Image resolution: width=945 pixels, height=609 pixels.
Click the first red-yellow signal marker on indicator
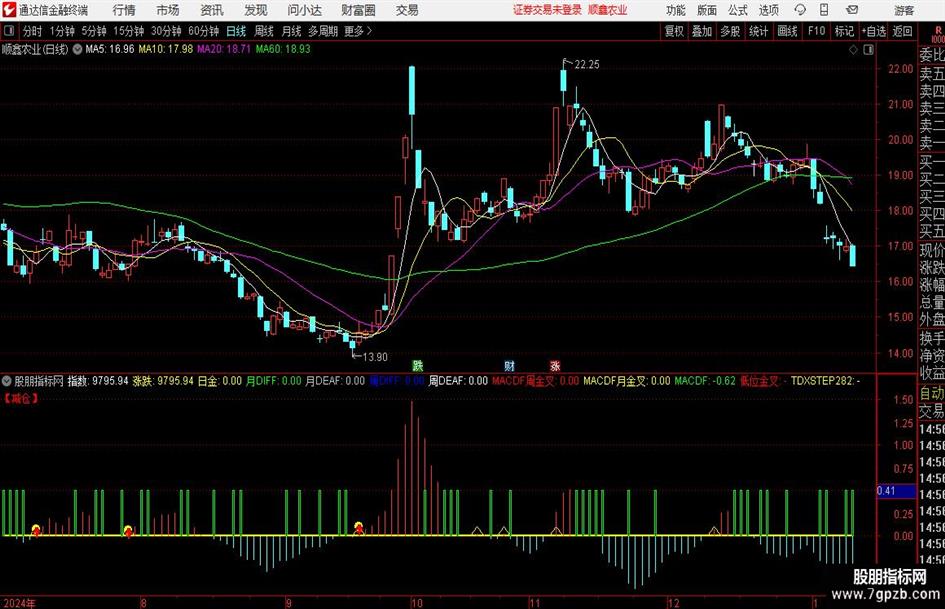click(36, 530)
